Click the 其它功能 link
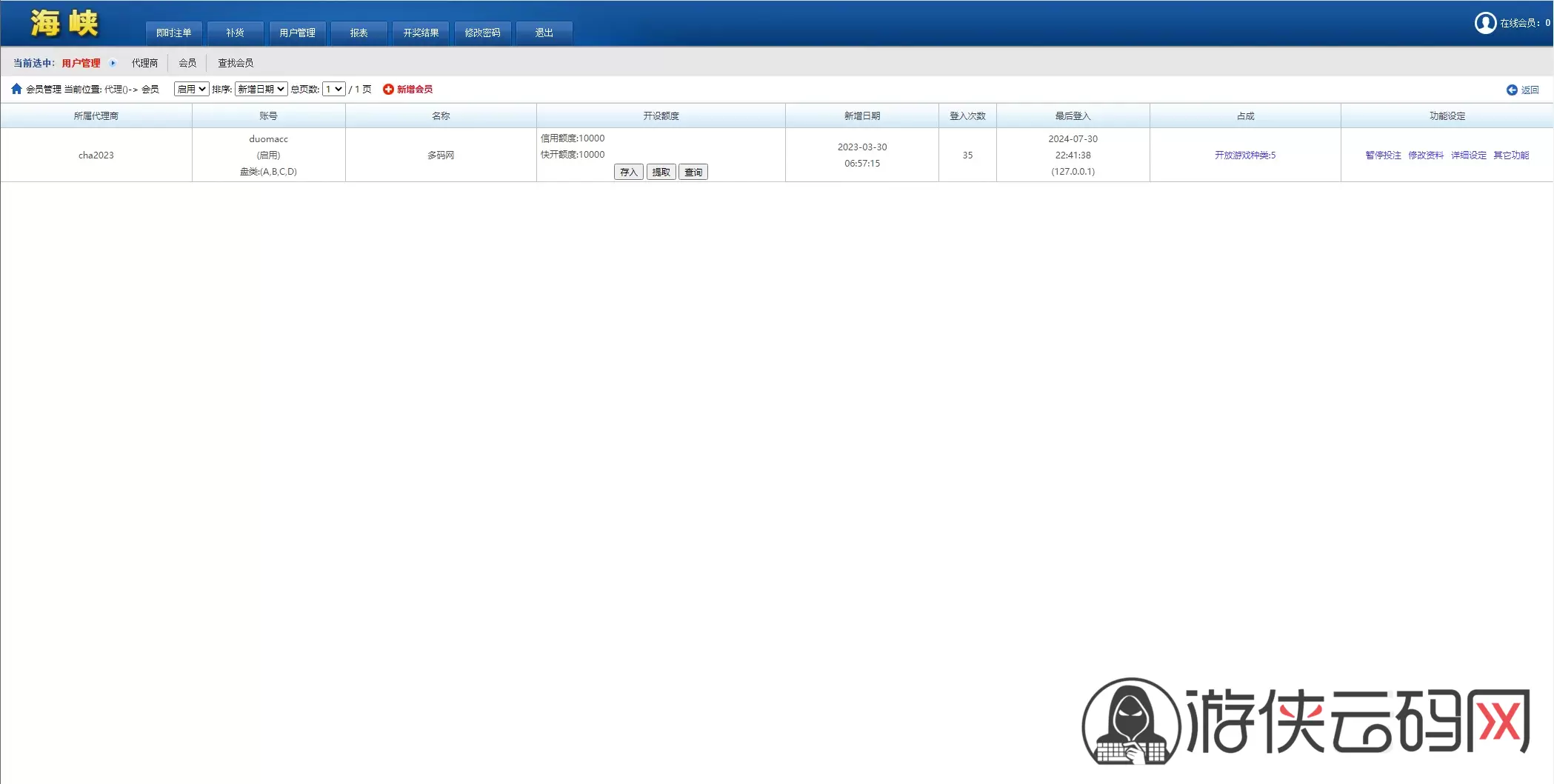Viewport: 1554px width, 784px height. [1511, 155]
